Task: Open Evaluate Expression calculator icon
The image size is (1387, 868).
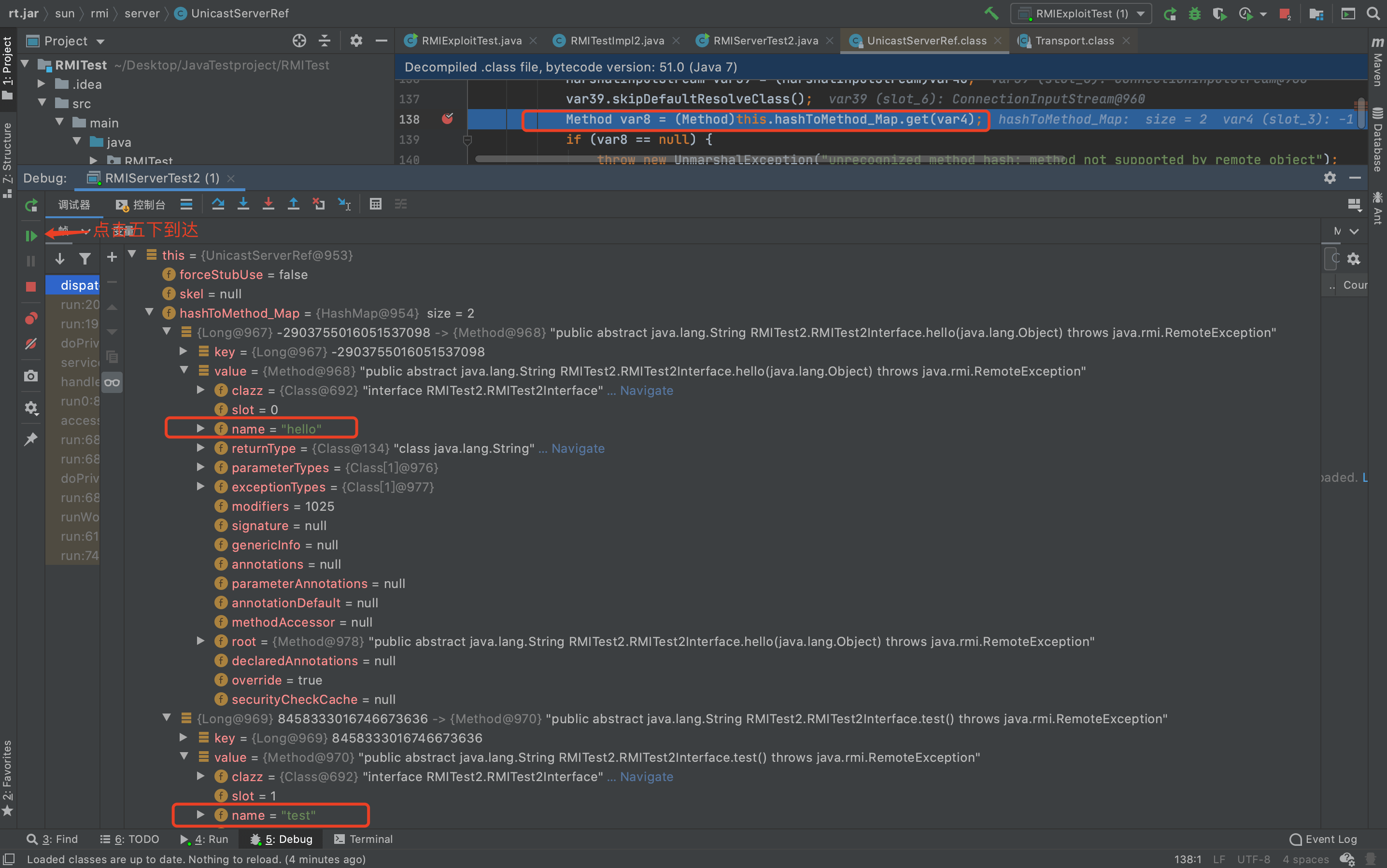Action: tap(376, 204)
